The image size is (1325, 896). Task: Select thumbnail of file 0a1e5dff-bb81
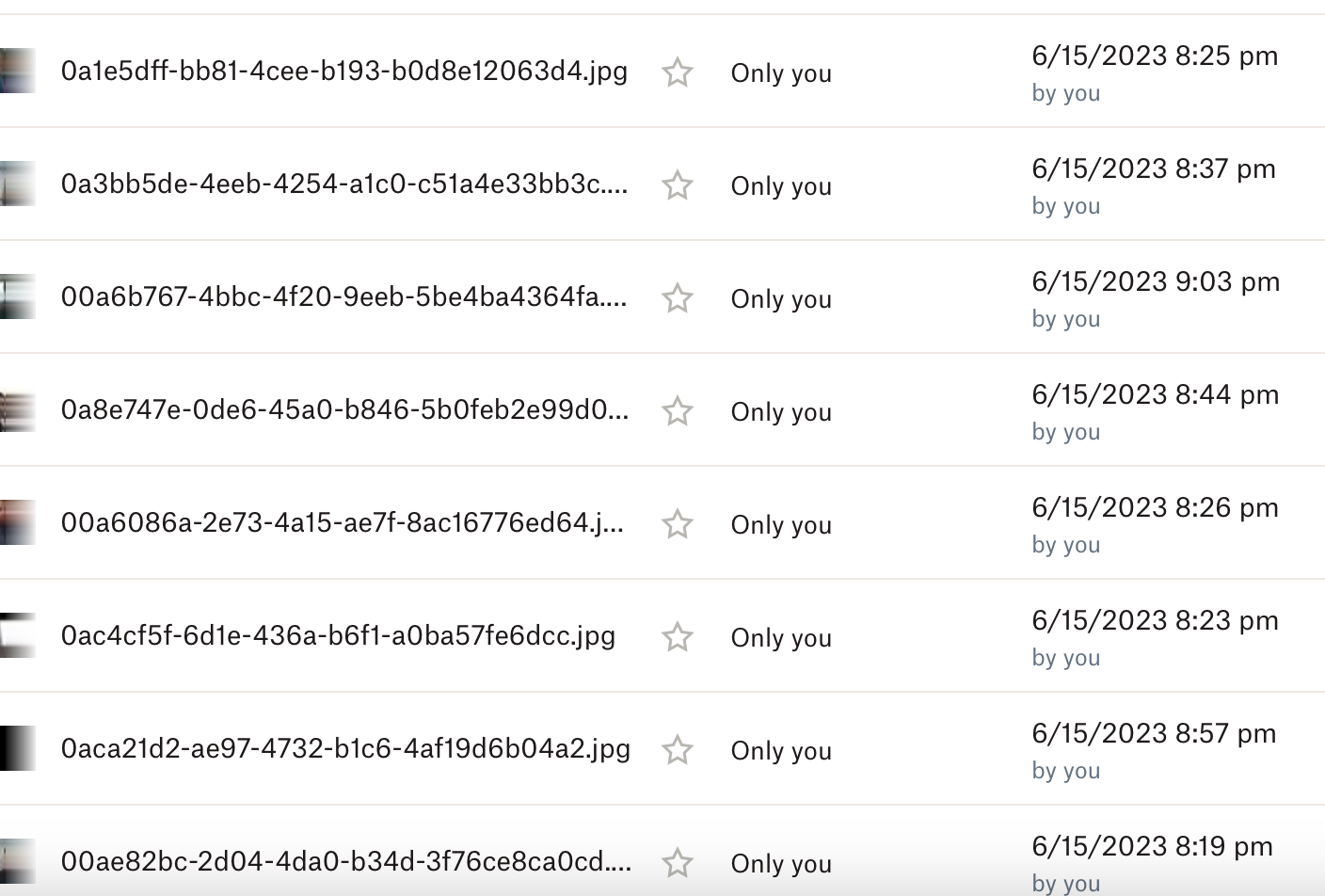[18, 72]
